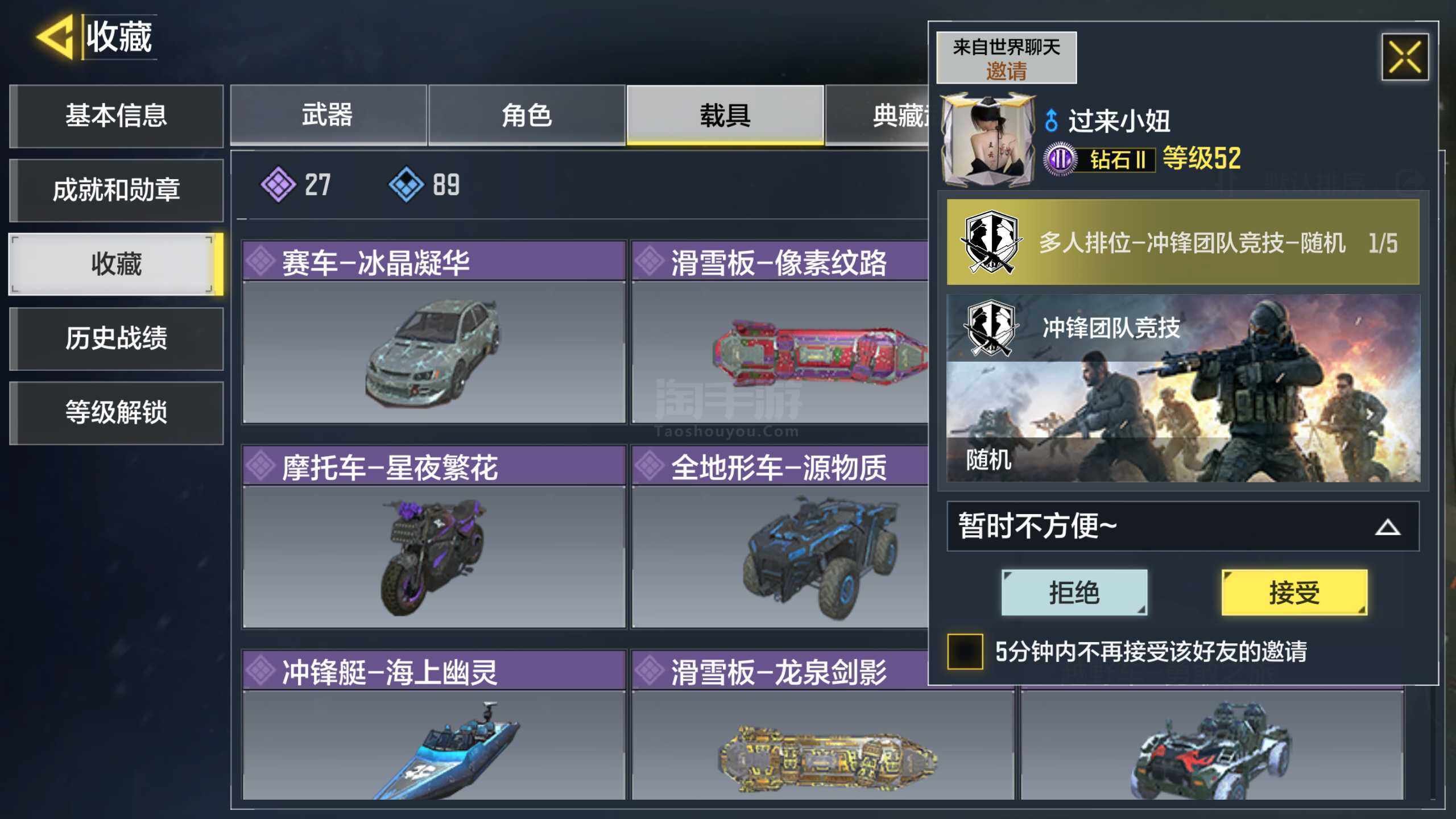Click the Frontline mode emblem on map card
Image resolution: width=1456 pixels, height=819 pixels.
991,328
